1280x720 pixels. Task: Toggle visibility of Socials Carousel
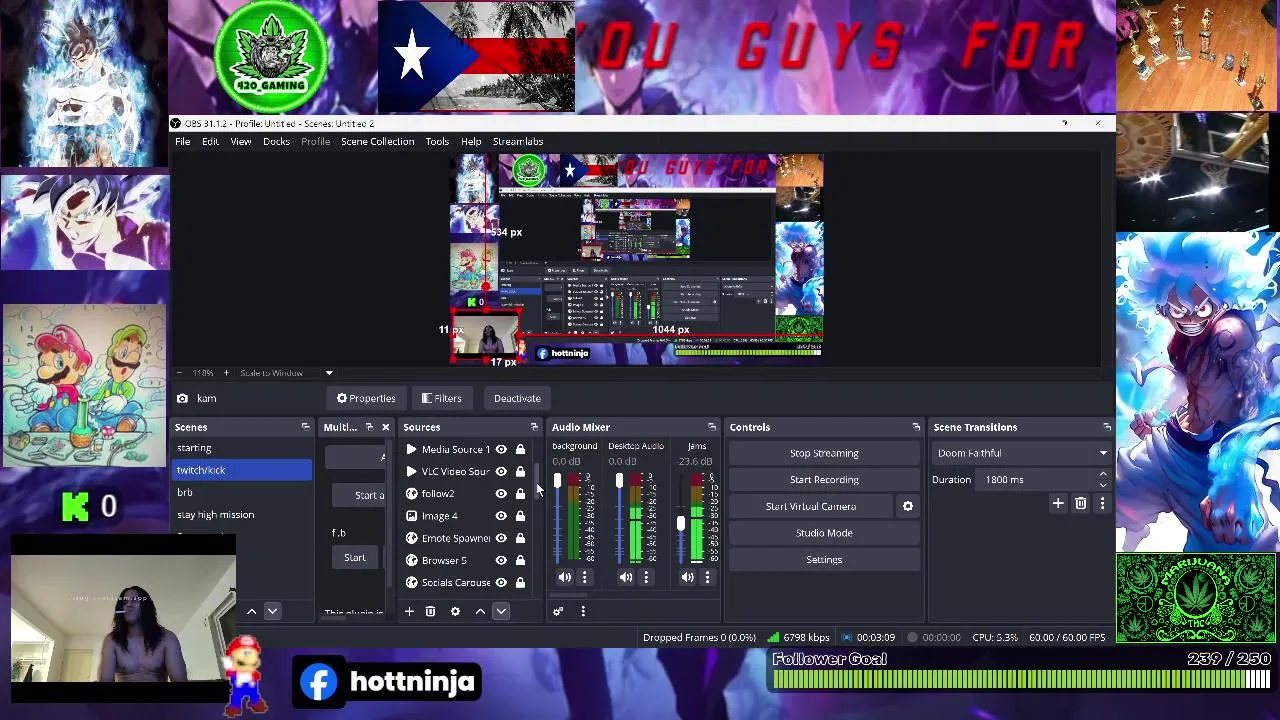501,582
